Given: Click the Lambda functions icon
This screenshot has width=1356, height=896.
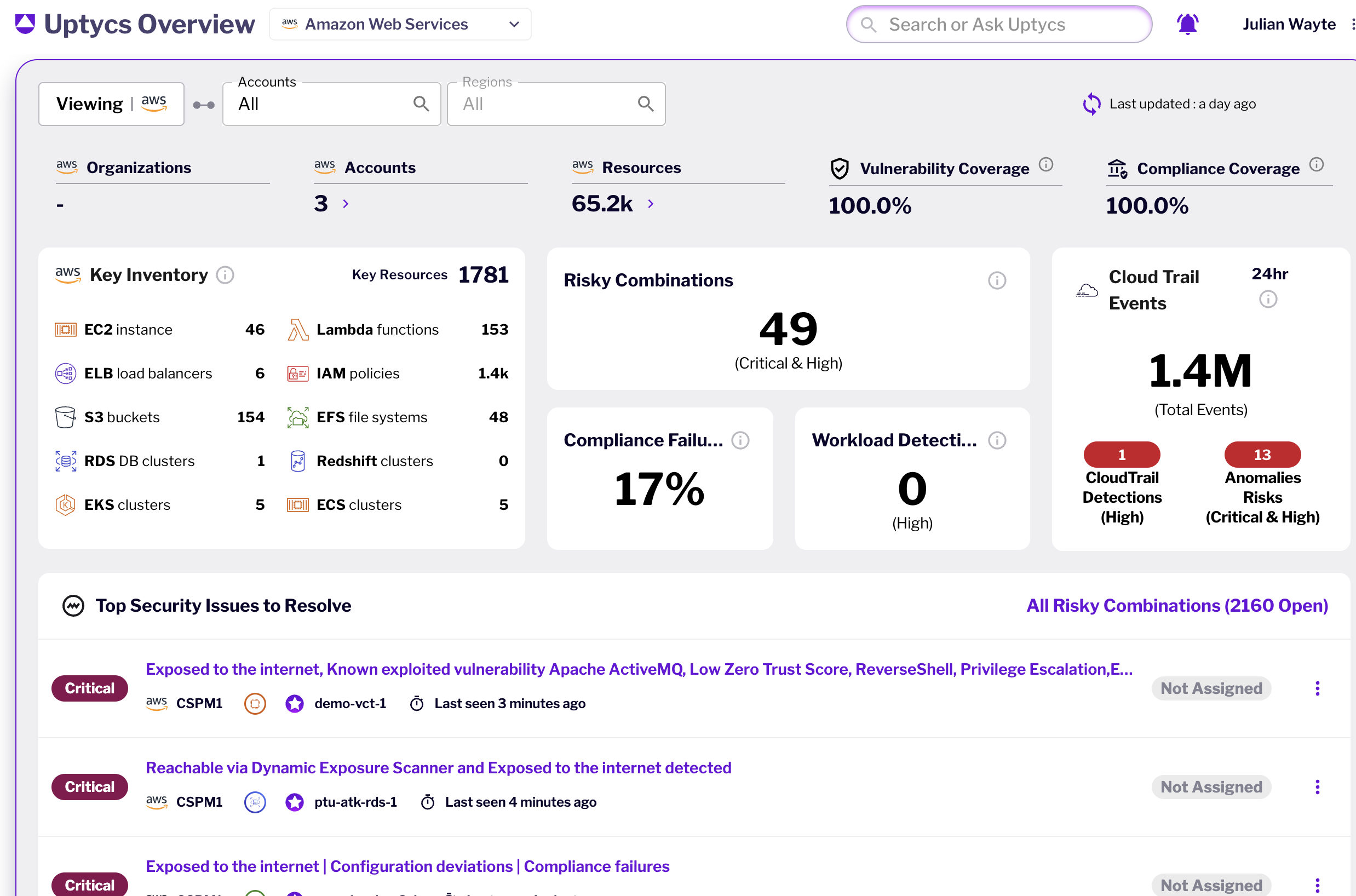Looking at the screenshot, I should (298, 330).
